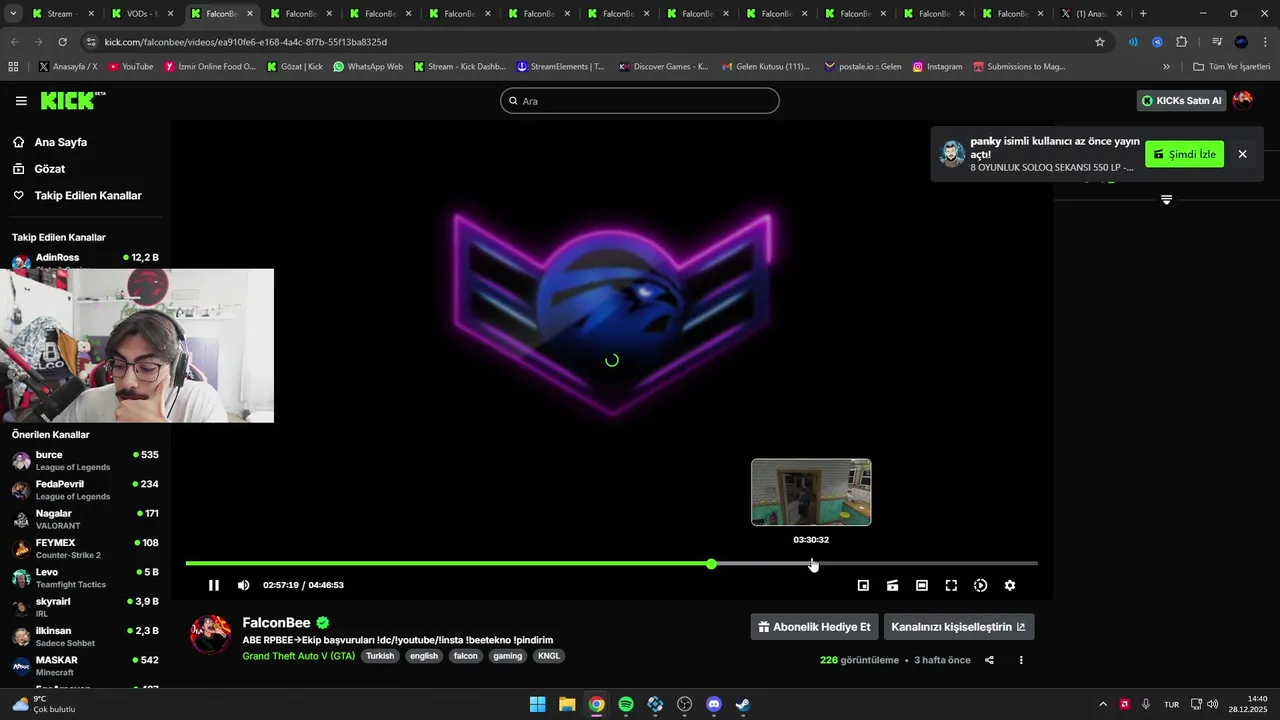Open the YouTube bookmark
Image resolution: width=1280 pixels, height=720 pixels.
[x=131, y=67]
